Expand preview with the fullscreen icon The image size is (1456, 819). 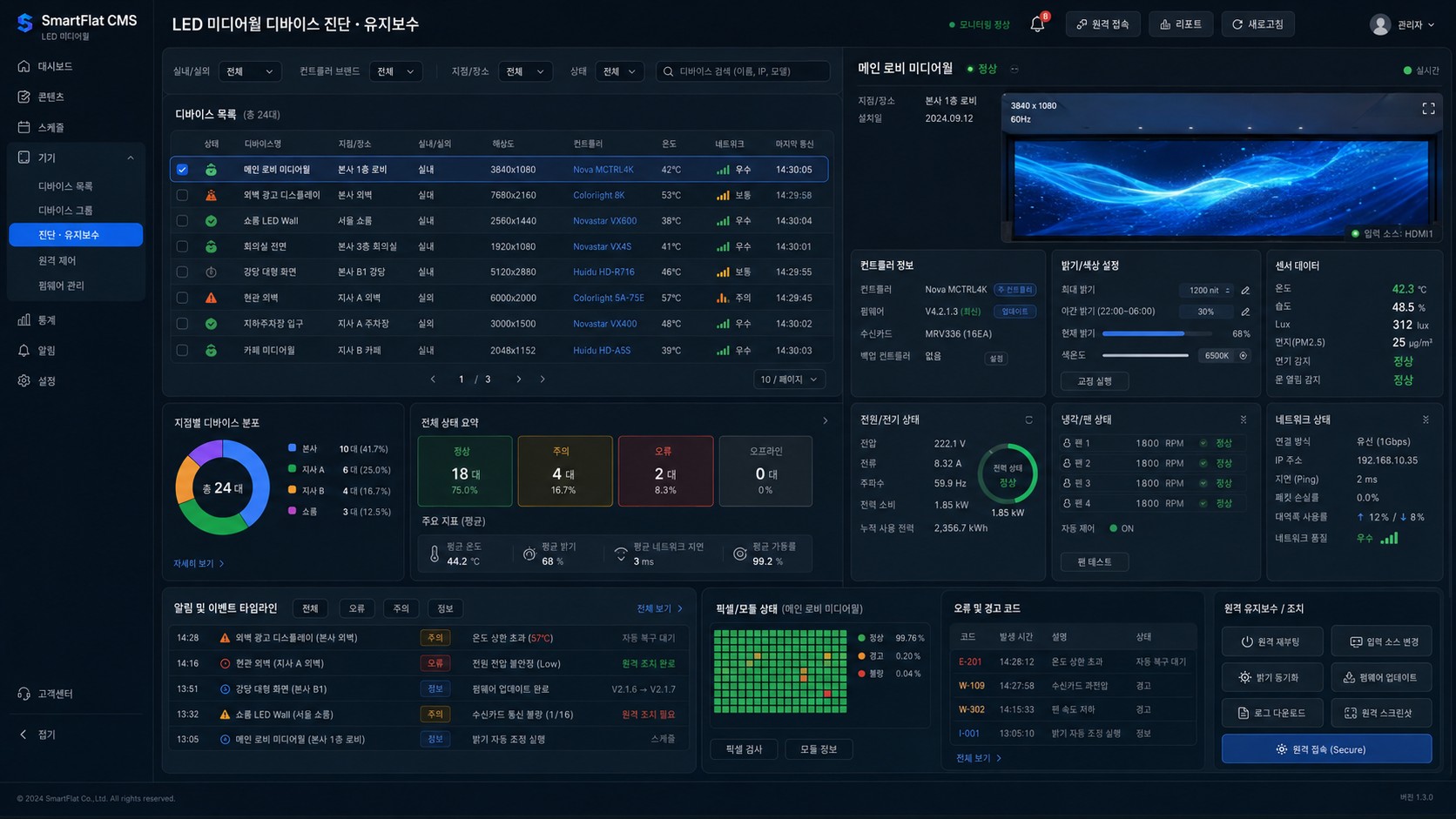point(1428,109)
